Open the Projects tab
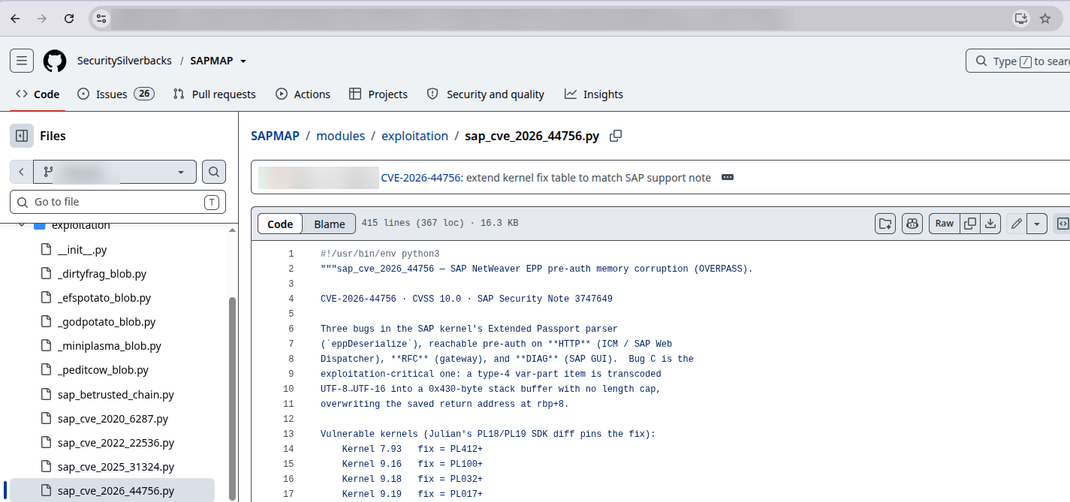 tap(378, 94)
